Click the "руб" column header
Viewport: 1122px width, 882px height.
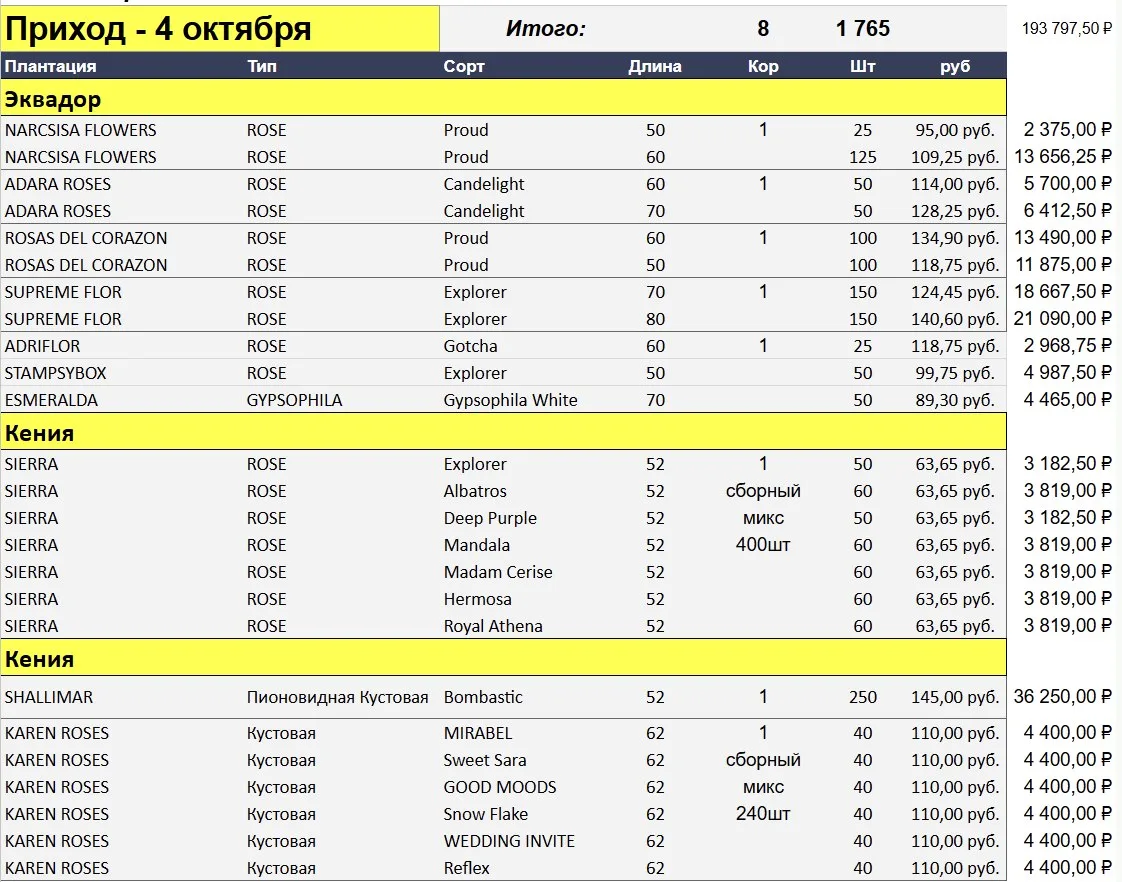click(955, 67)
